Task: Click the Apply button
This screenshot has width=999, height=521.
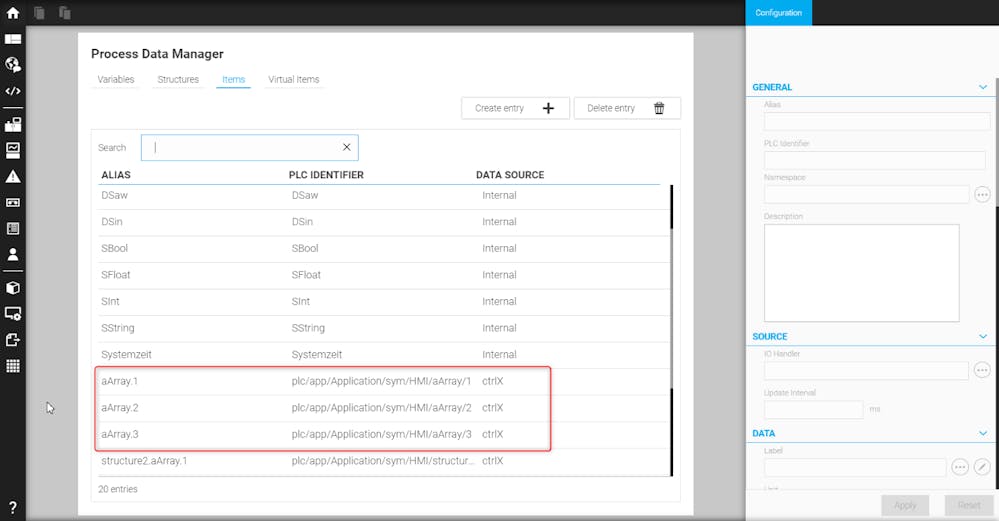Action: [x=905, y=505]
